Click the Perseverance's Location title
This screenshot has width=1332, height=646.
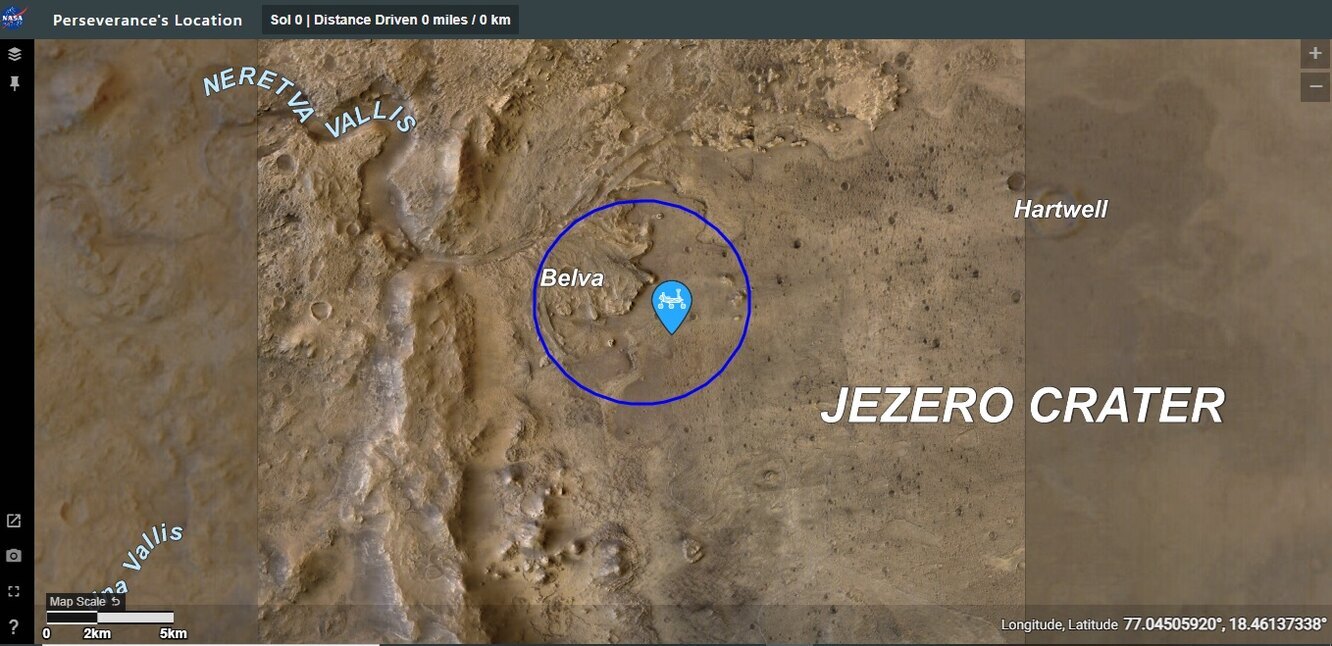pos(147,20)
